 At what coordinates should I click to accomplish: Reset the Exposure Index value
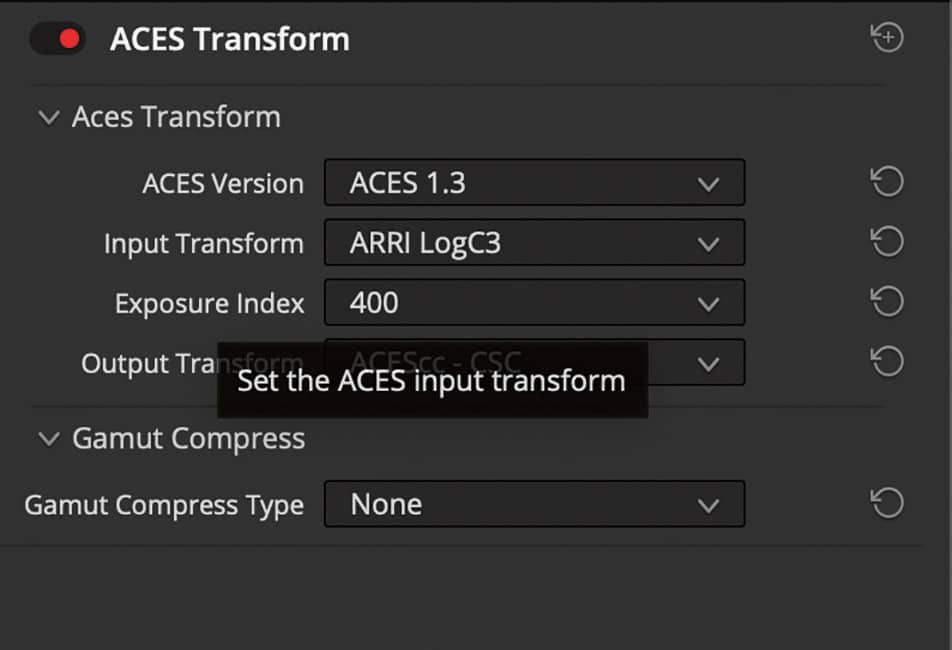click(x=887, y=303)
